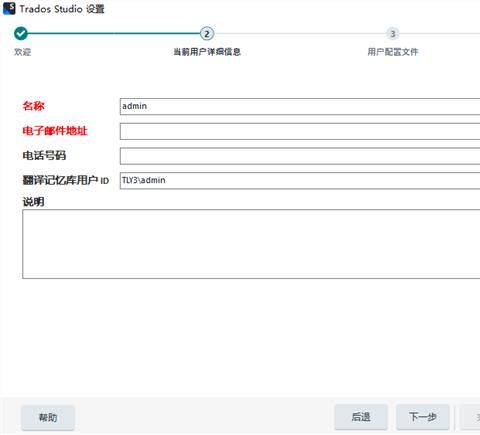This screenshot has height=435, width=480.
Task: Click the Trados Studio 设置 window title
Action: click(x=62, y=9)
